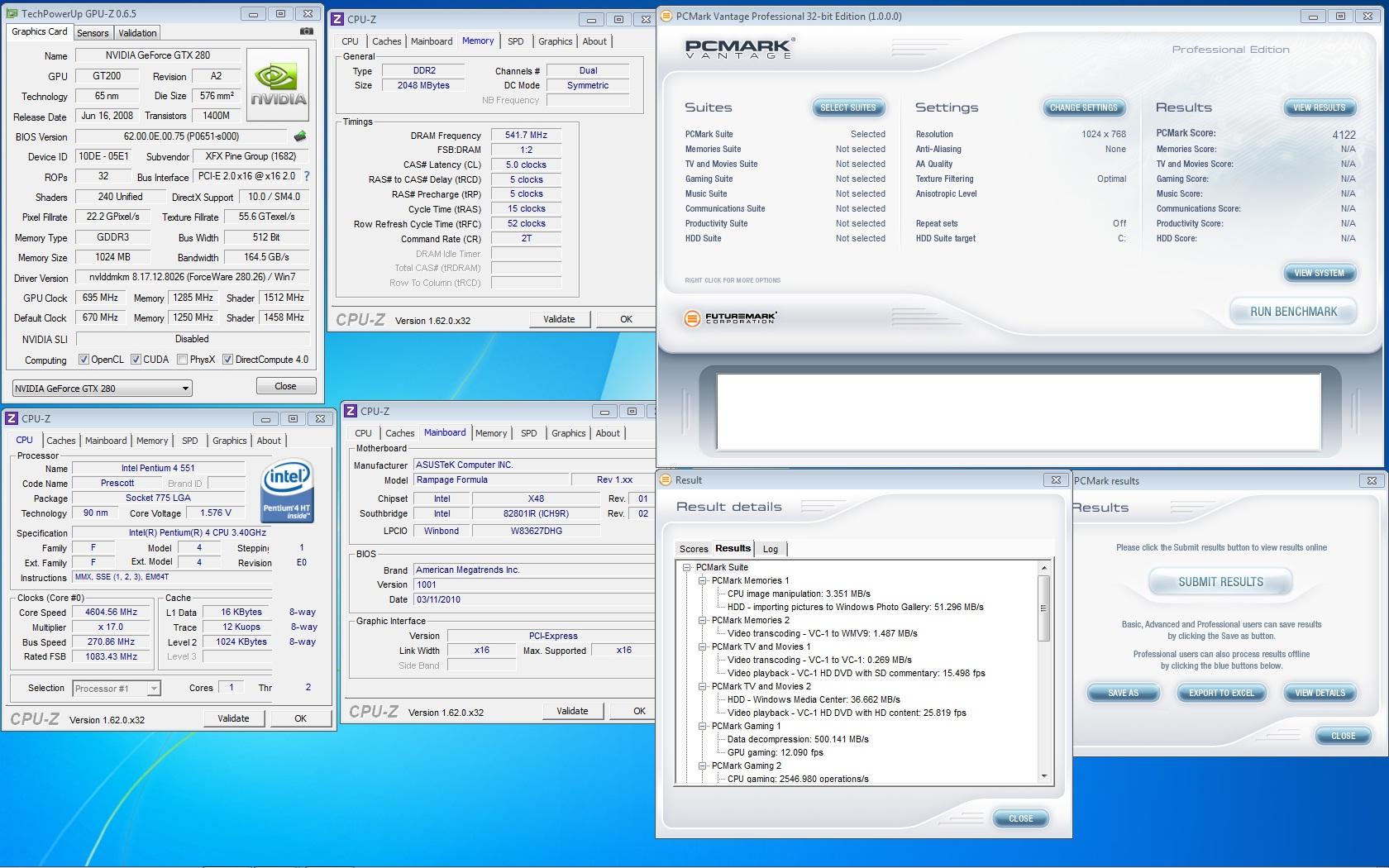Click the Run Benchmark button
This screenshot has height=868, width=1389.
[x=1293, y=312]
